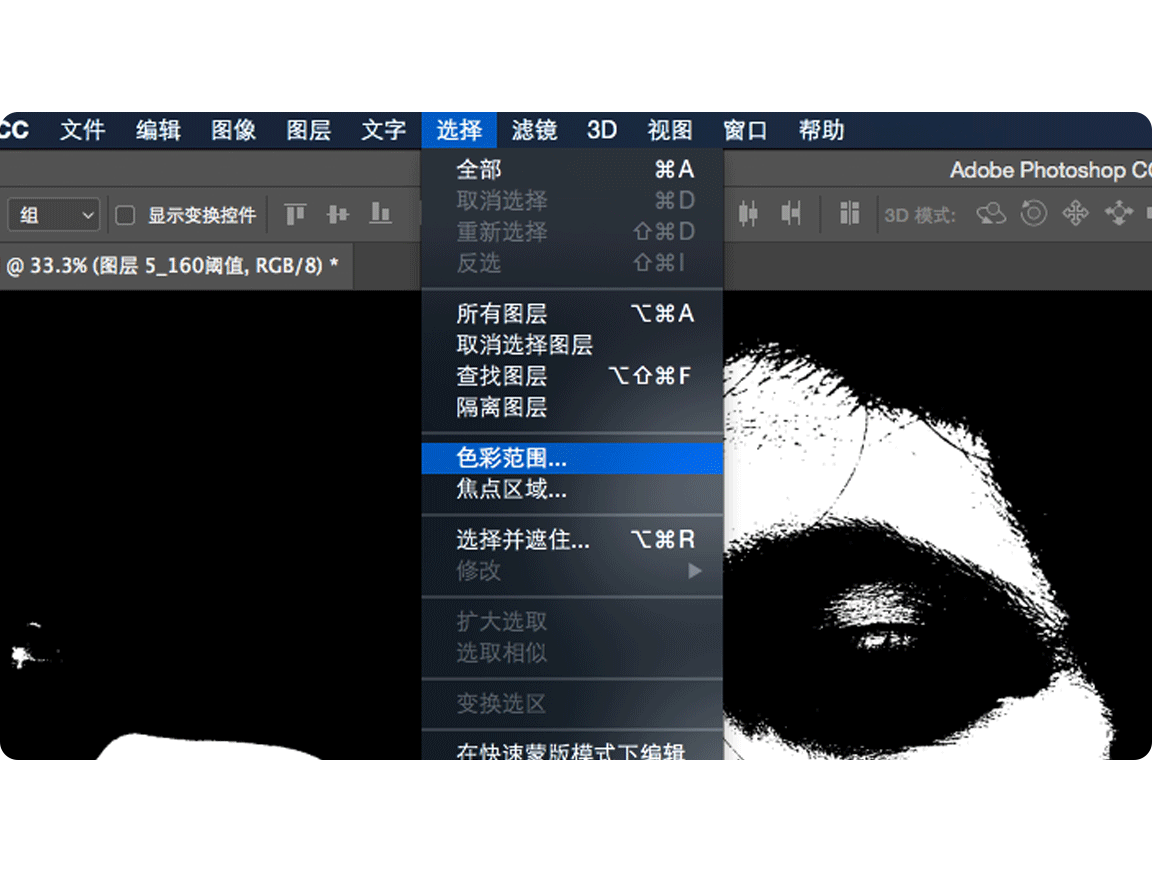Open the 帮助 menu
The width and height of the screenshot is (1152, 872).
click(x=821, y=130)
